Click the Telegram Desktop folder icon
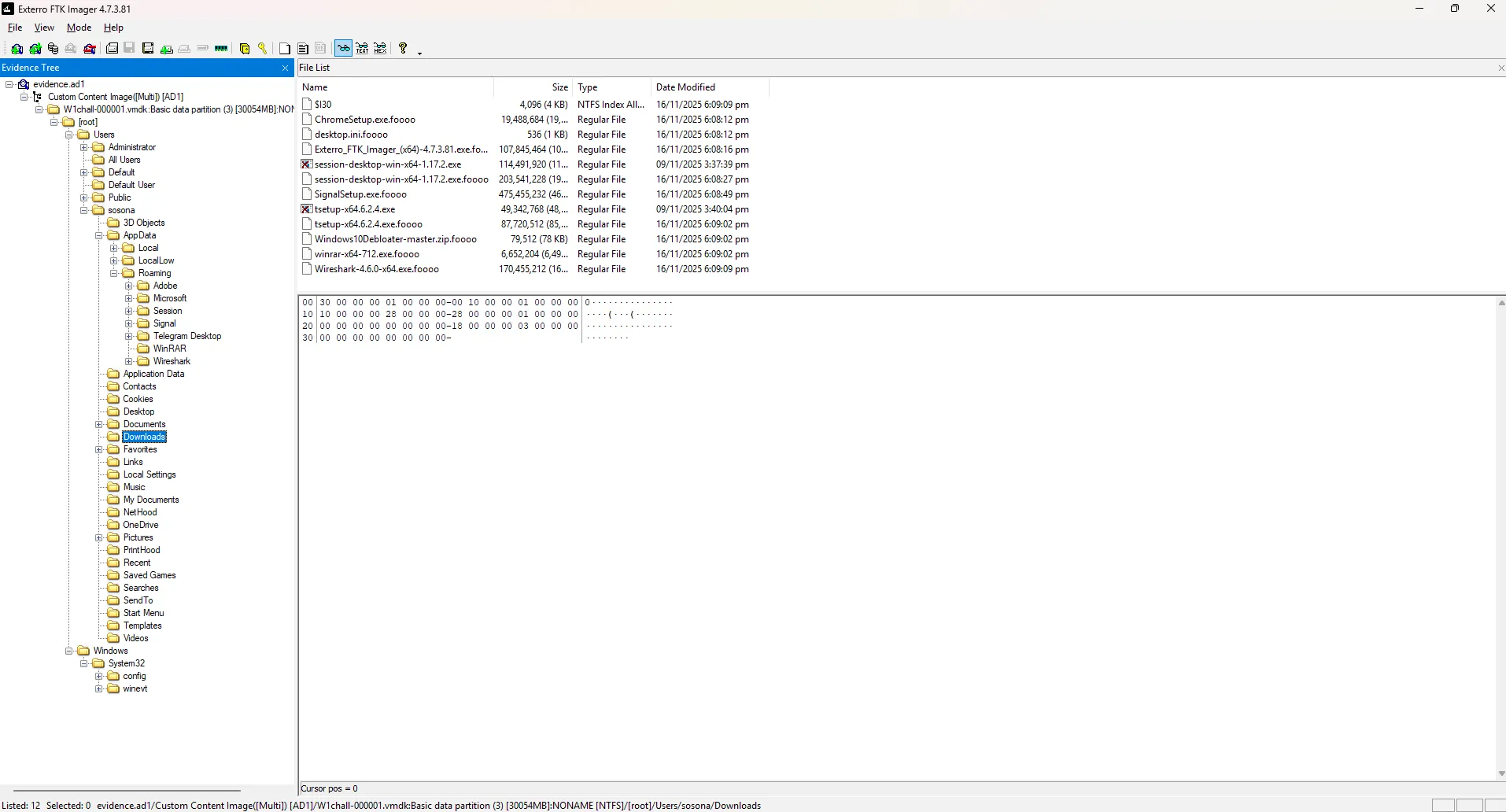 [143, 336]
